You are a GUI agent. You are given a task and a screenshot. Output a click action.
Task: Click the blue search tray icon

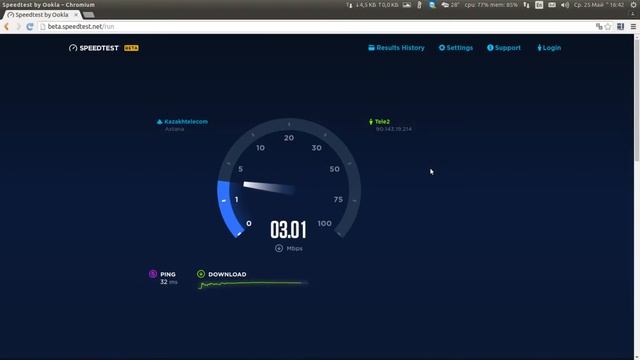(432, 5)
